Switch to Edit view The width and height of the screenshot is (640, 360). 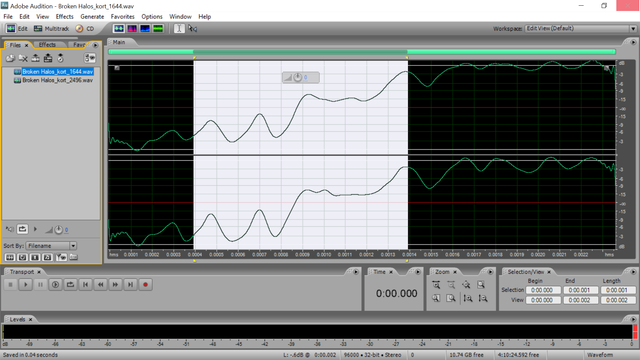pos(17,29)
